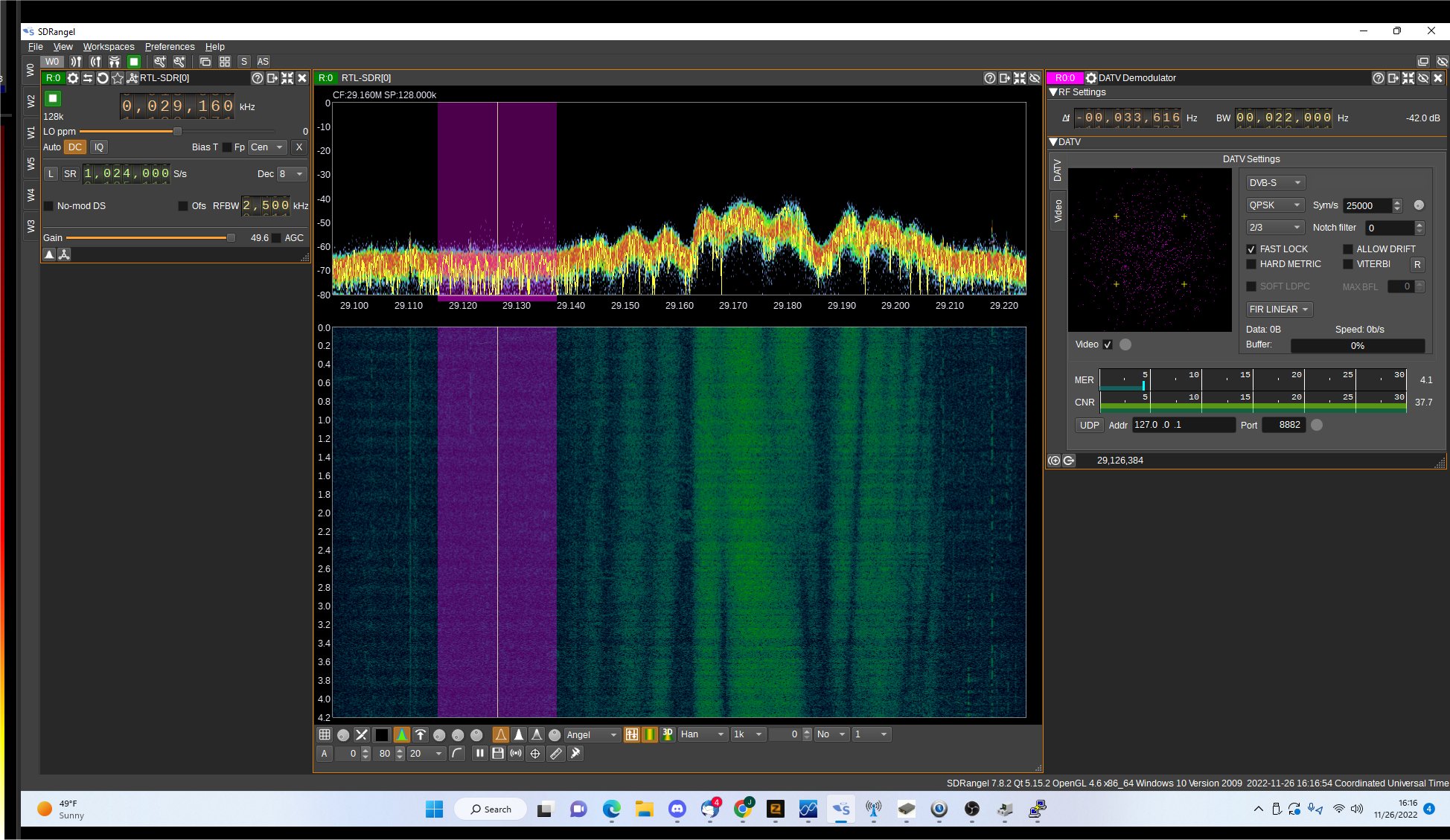1450x840 pixels.
Task: Toggle the IQ auto-correction button
Action: (99, 147)
